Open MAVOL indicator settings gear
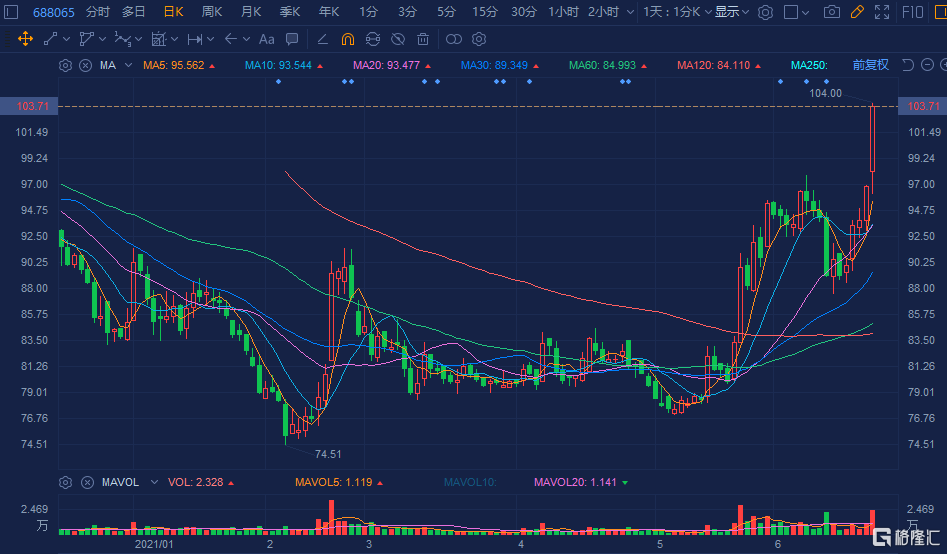 tap(65, 482)
